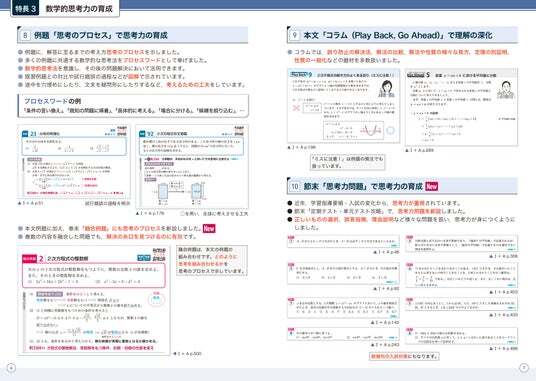Click the New badge after the 総合例題 sentence
Screen dimensions: 536x381
(209, 228)
